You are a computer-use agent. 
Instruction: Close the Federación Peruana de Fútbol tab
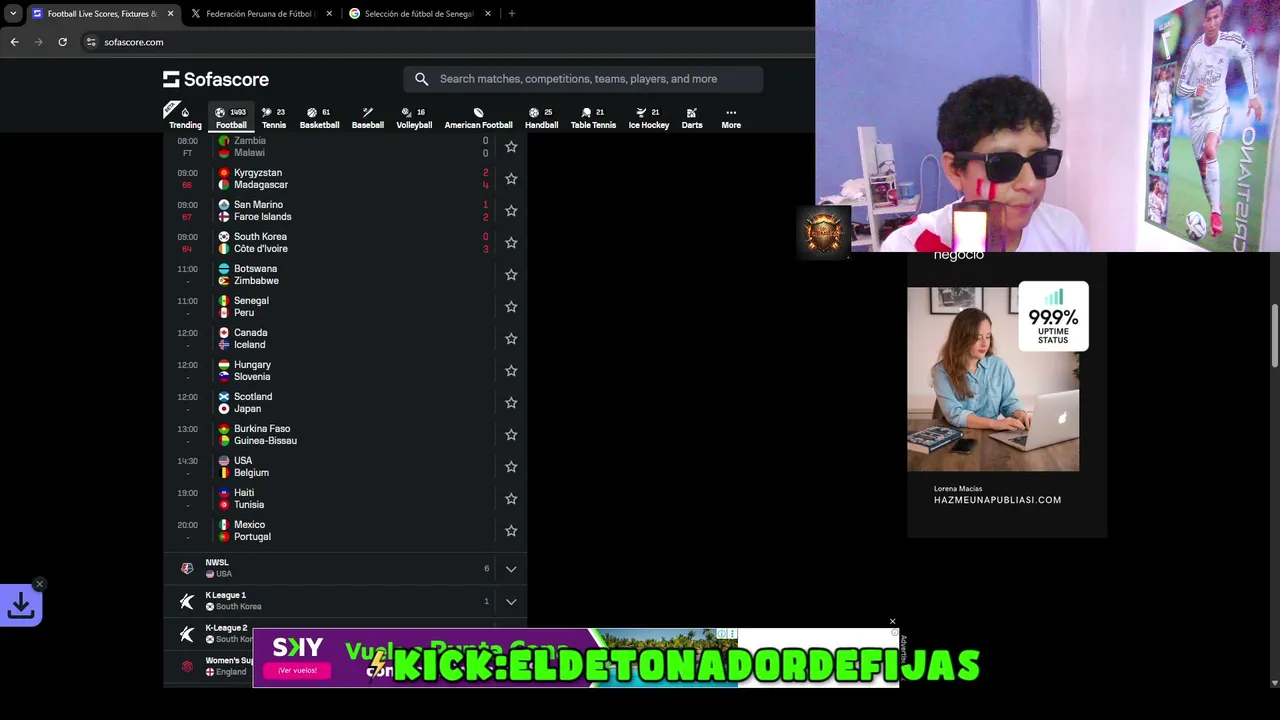tap(329, 14)
